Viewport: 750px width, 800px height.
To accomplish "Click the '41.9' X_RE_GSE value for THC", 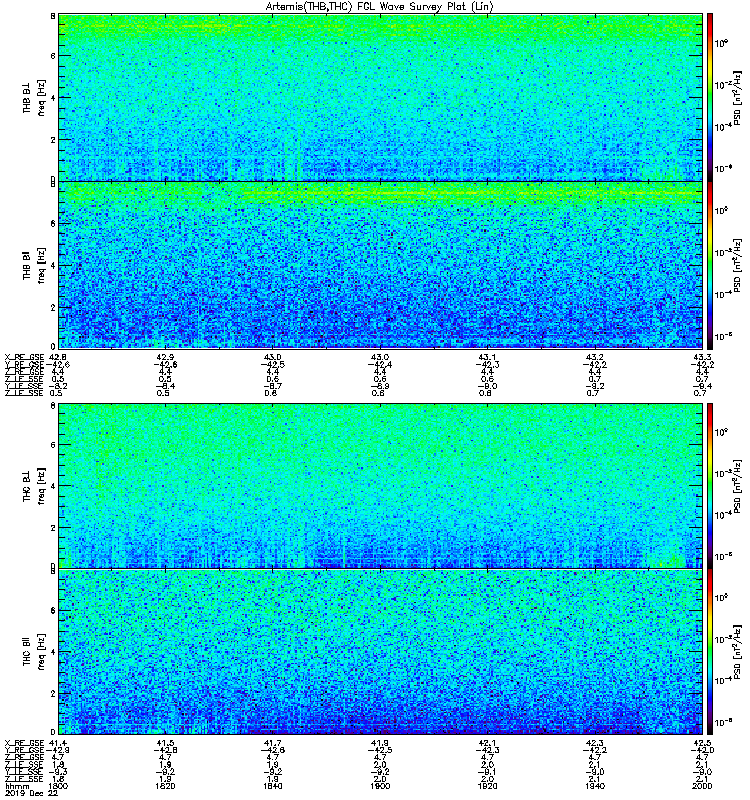I will 380,743.
